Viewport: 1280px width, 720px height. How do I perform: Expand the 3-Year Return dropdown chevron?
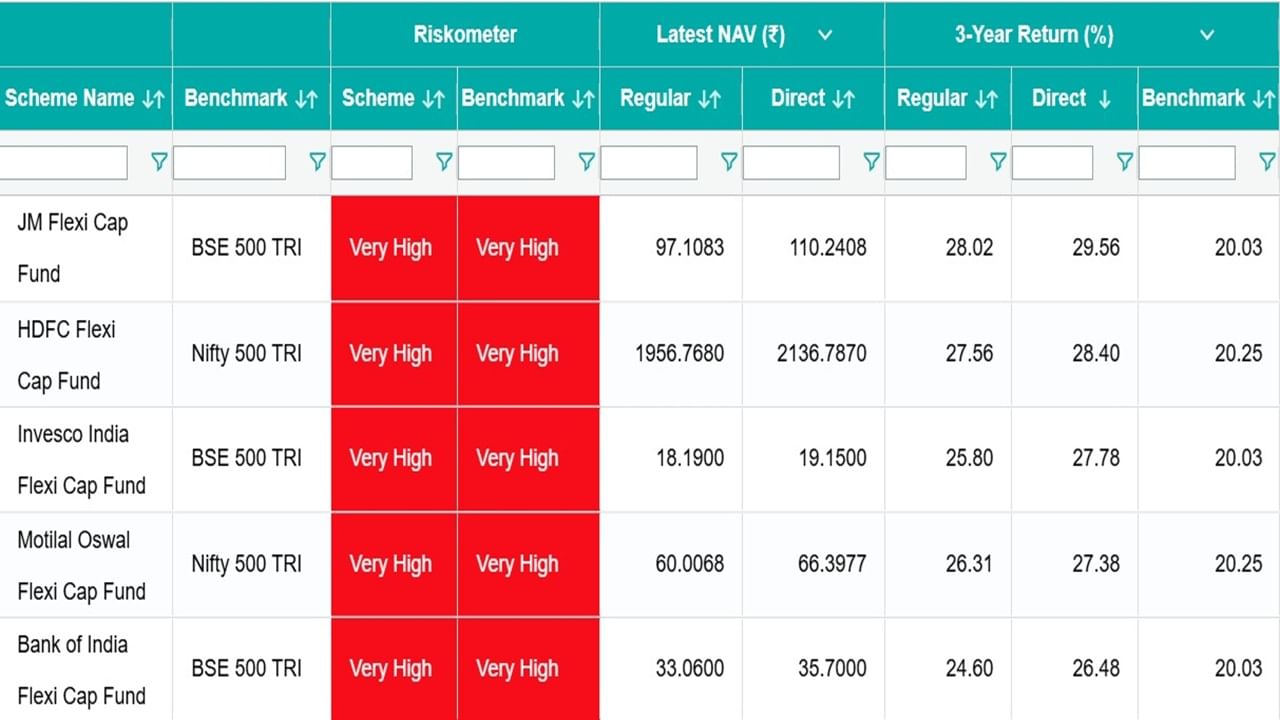tap(1207, 35)
